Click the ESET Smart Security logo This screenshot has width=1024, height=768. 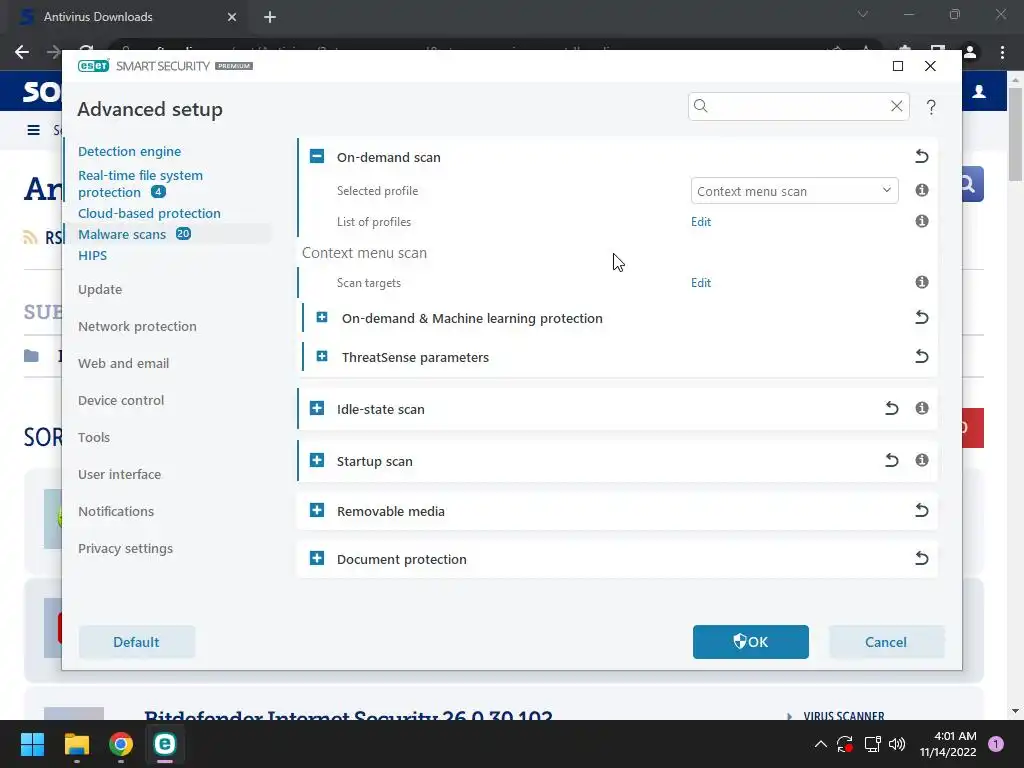click(165, 66)
